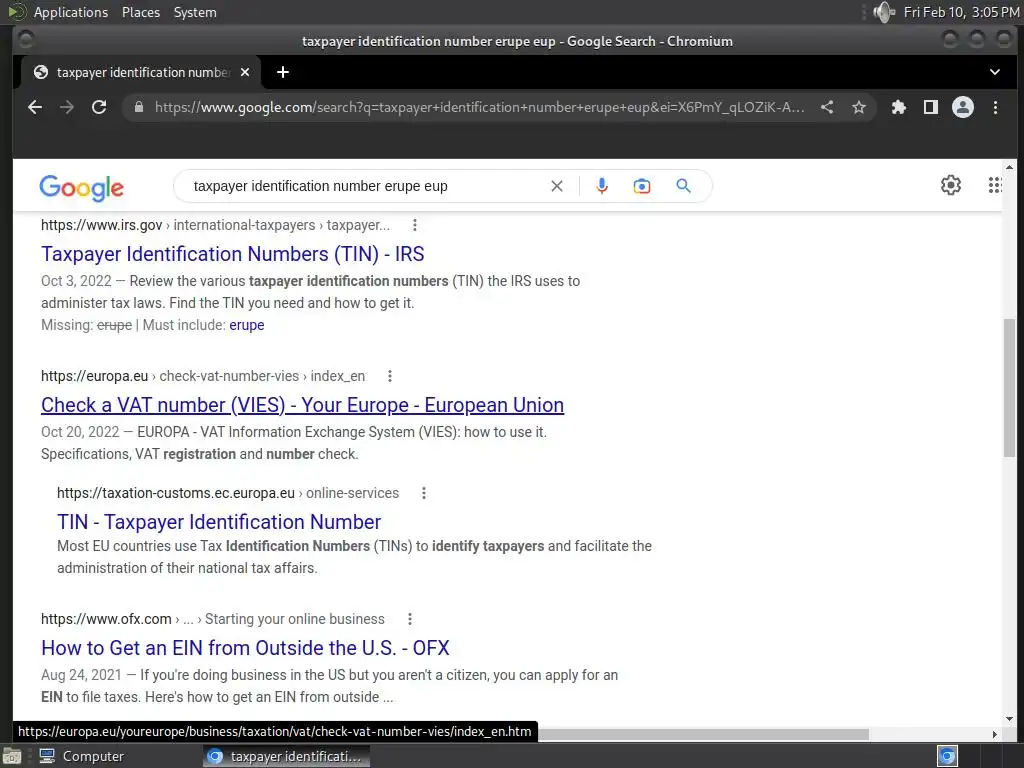Go back with the browser back arrow

(35, 107)
